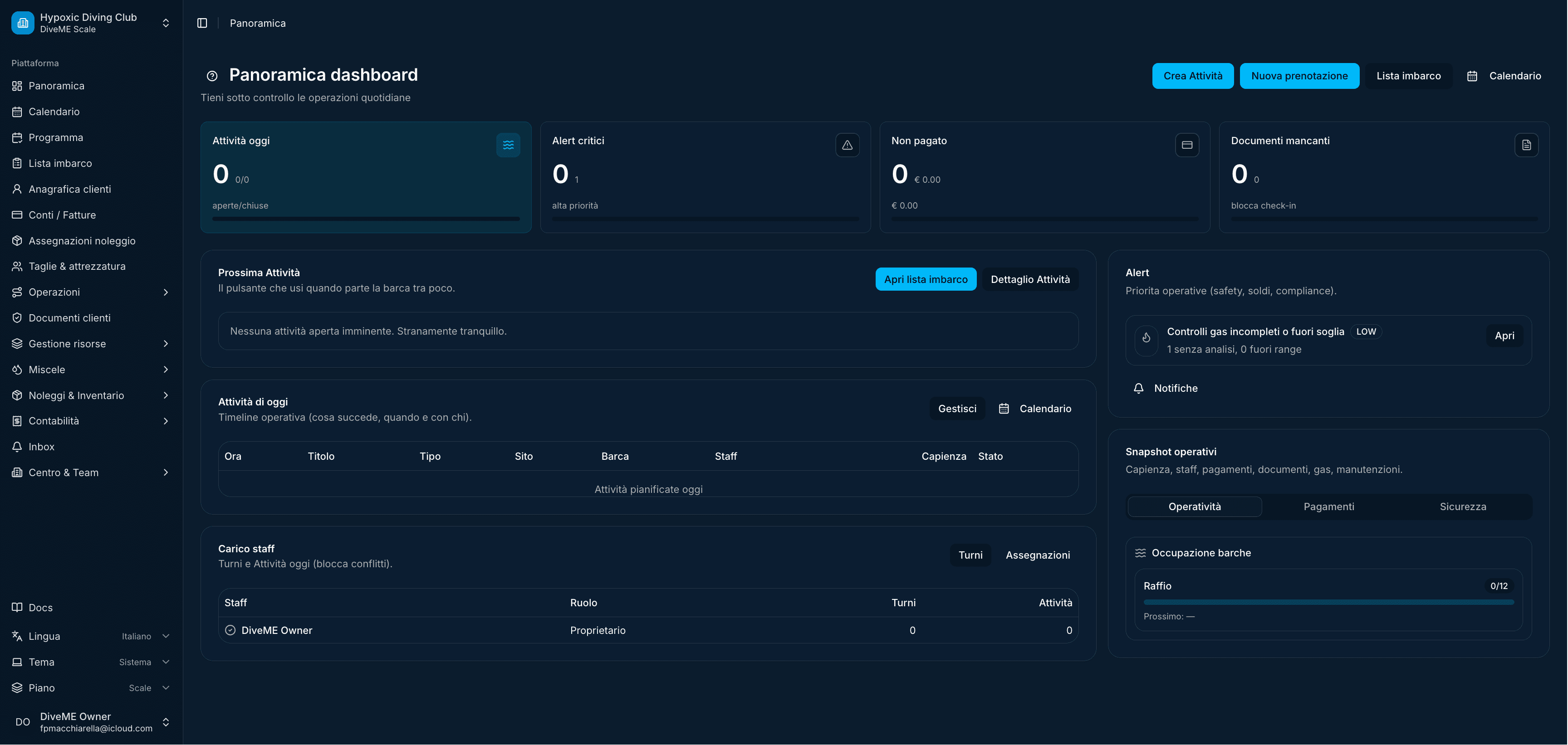Viewport: 1568px width, 745px height.
Task: Click the document icon on Documenti mancanti card
Action: pyautogui.click(x=1527, y=146)
